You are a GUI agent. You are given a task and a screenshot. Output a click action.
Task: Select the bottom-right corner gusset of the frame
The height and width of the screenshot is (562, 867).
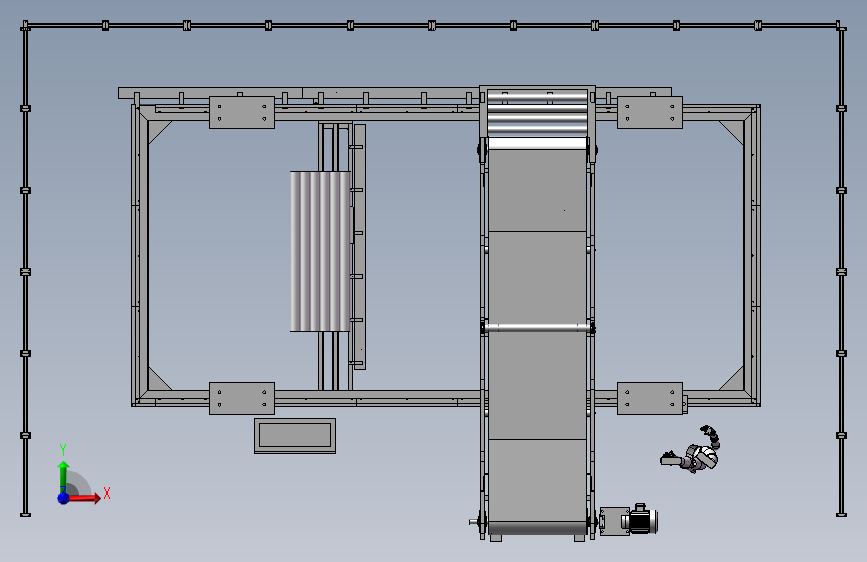pyautogui.click(x=734, y=381)
